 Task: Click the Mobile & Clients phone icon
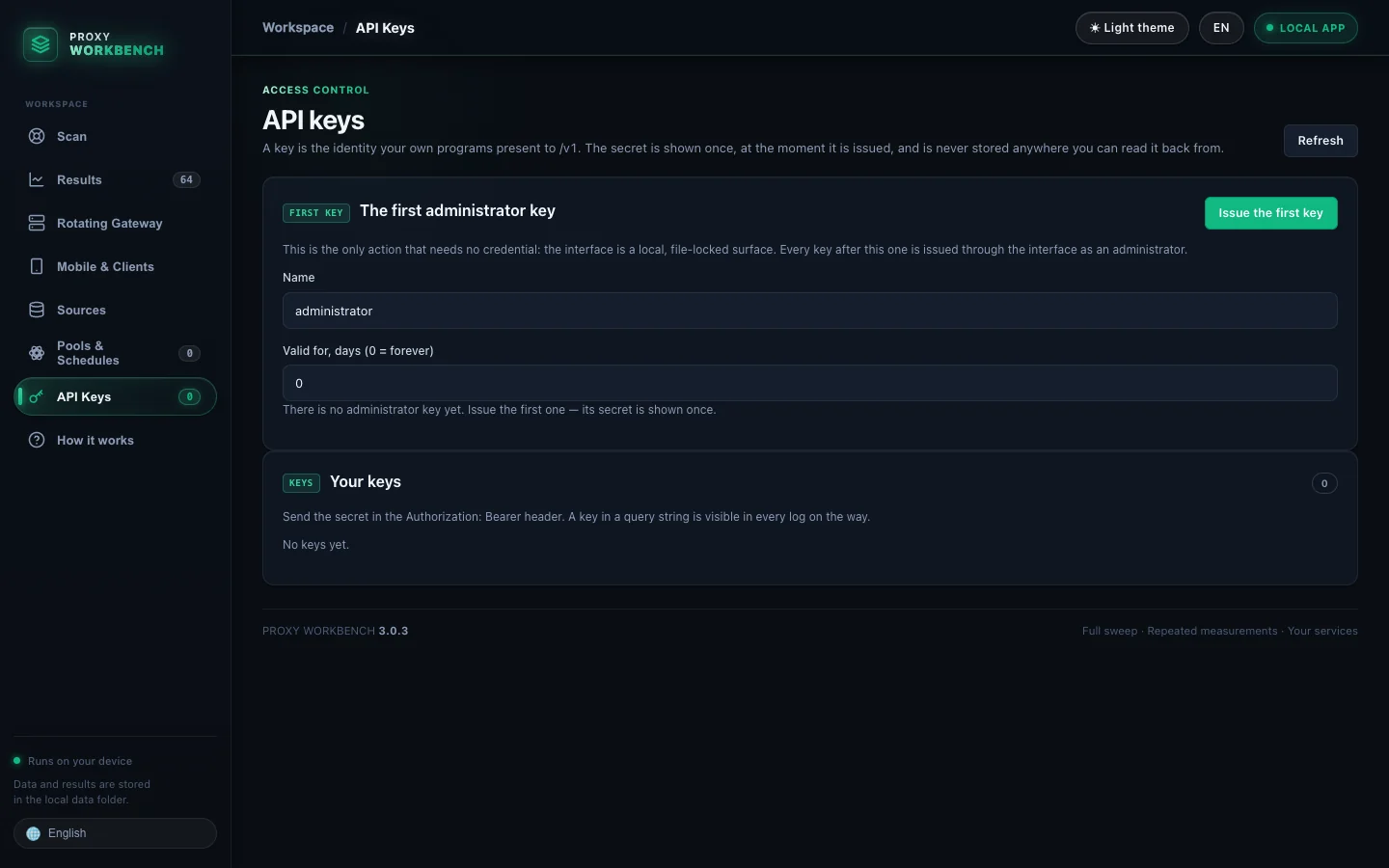click(x=37, y=266)
